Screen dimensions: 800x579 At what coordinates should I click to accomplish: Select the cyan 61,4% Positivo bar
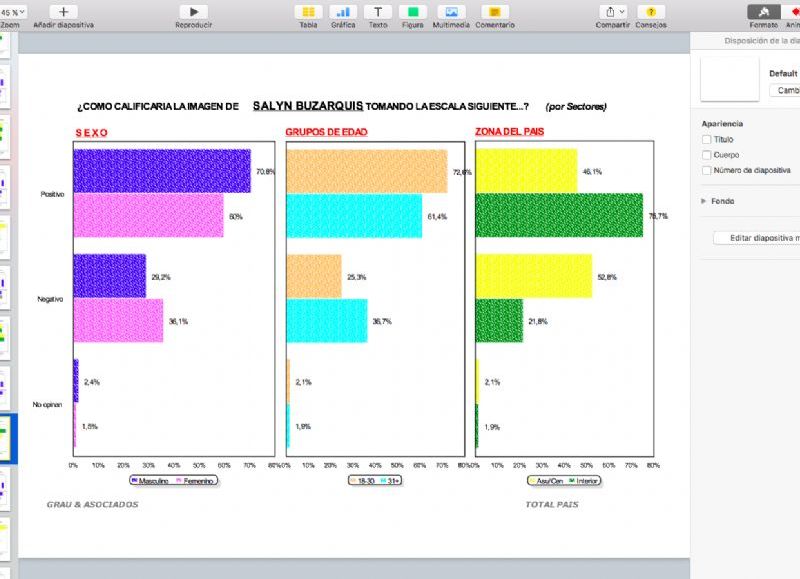(x=355, y=216)
